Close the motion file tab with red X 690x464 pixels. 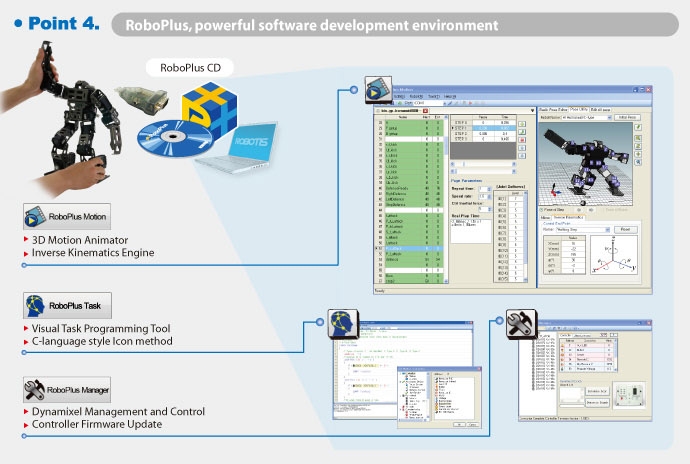425,110
